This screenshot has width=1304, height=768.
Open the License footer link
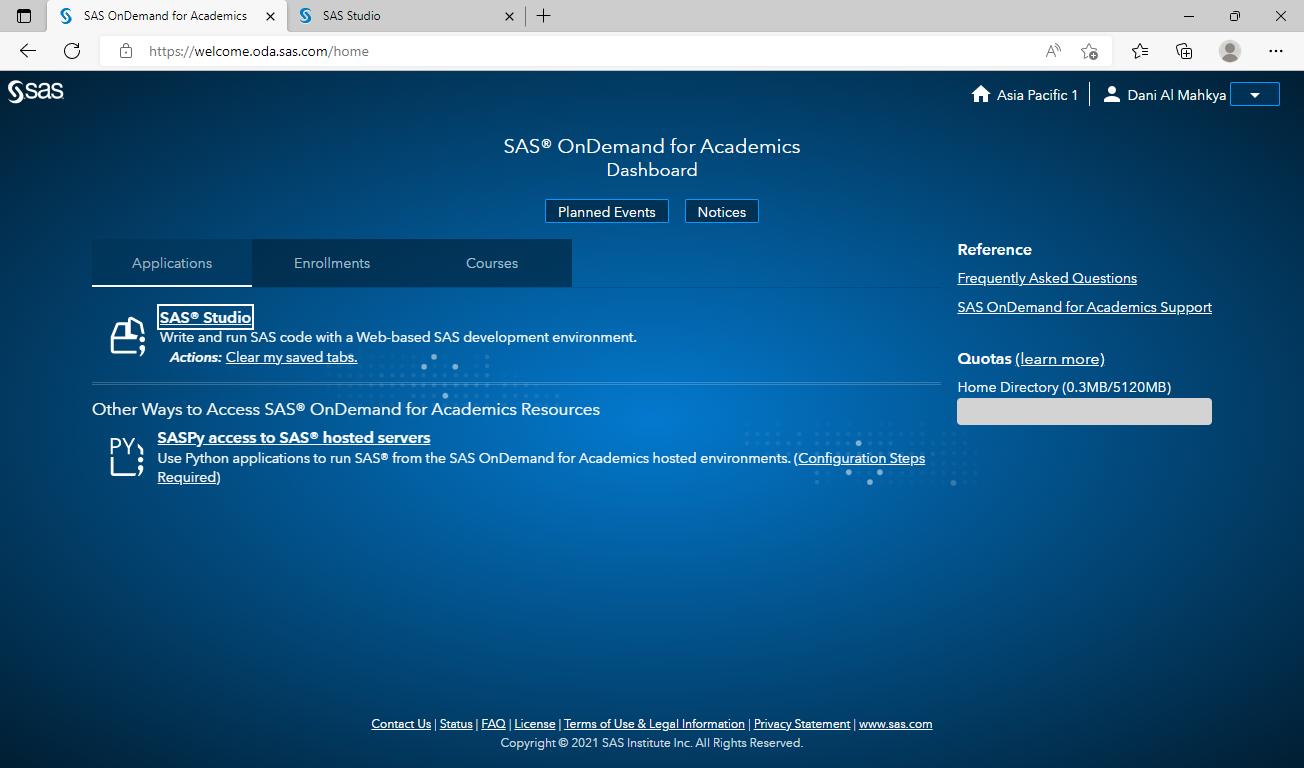535,724
